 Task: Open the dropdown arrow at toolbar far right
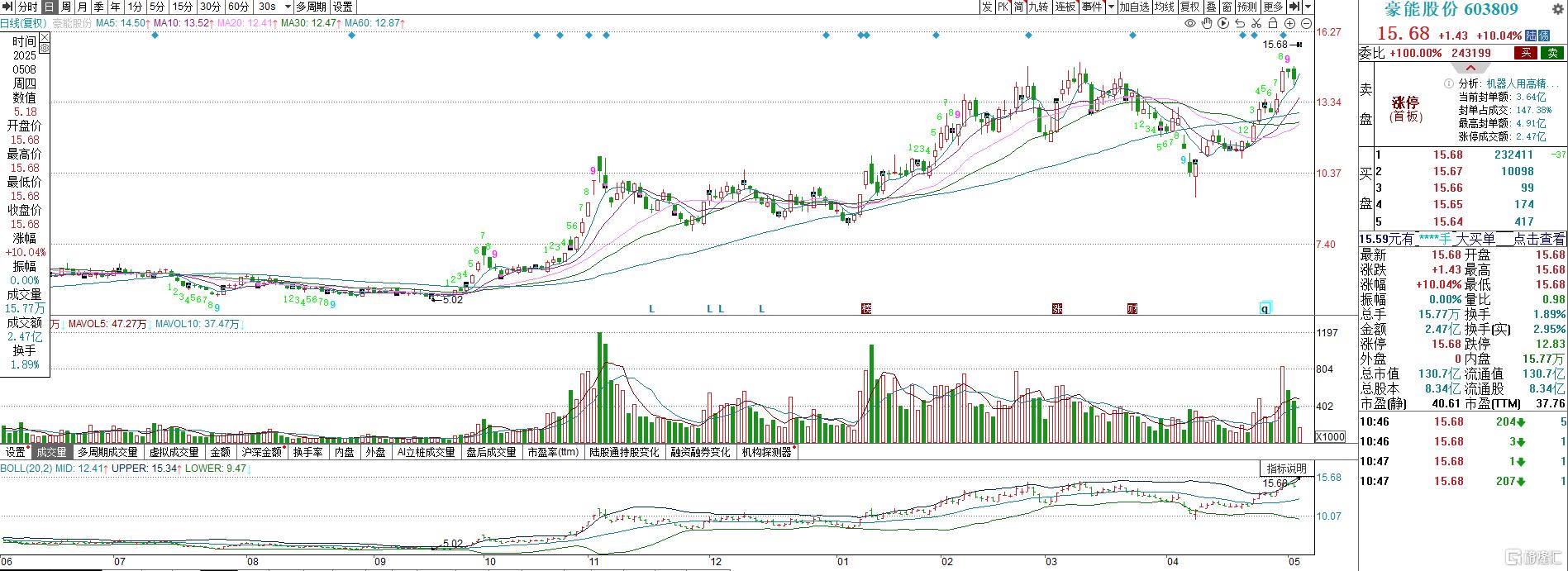(1308, 7)
